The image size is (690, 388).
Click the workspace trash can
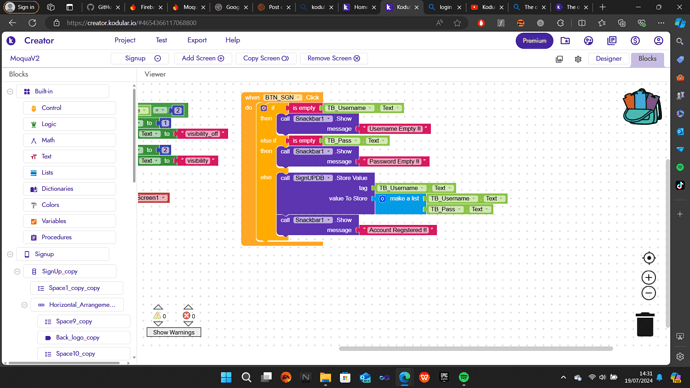pos(645,325)
